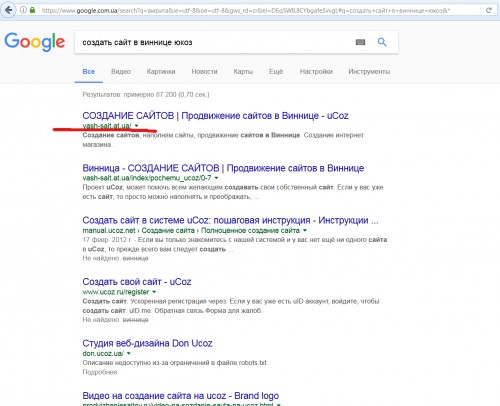The height and width of the screenshot is (406, 500).
Task: Open Создать сайт в системе uCoz result
Action: 230,220
